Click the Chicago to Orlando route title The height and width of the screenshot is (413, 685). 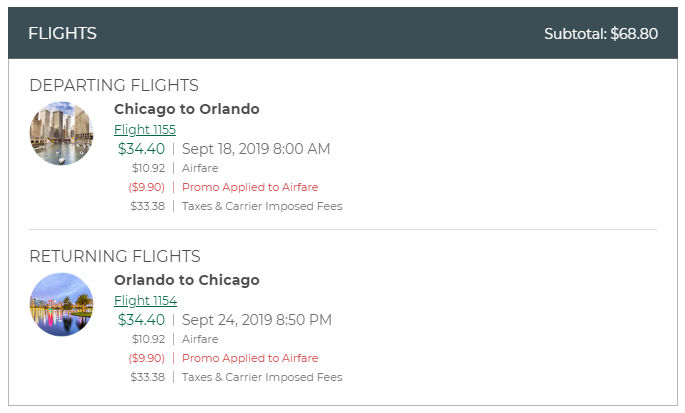coord(187,109)
